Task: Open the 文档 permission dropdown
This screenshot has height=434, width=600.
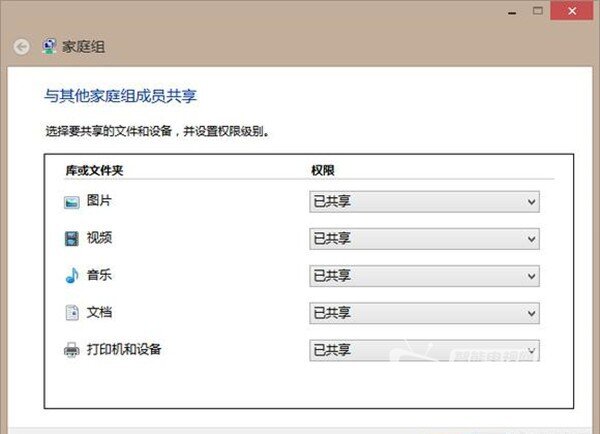Action: 424,313
